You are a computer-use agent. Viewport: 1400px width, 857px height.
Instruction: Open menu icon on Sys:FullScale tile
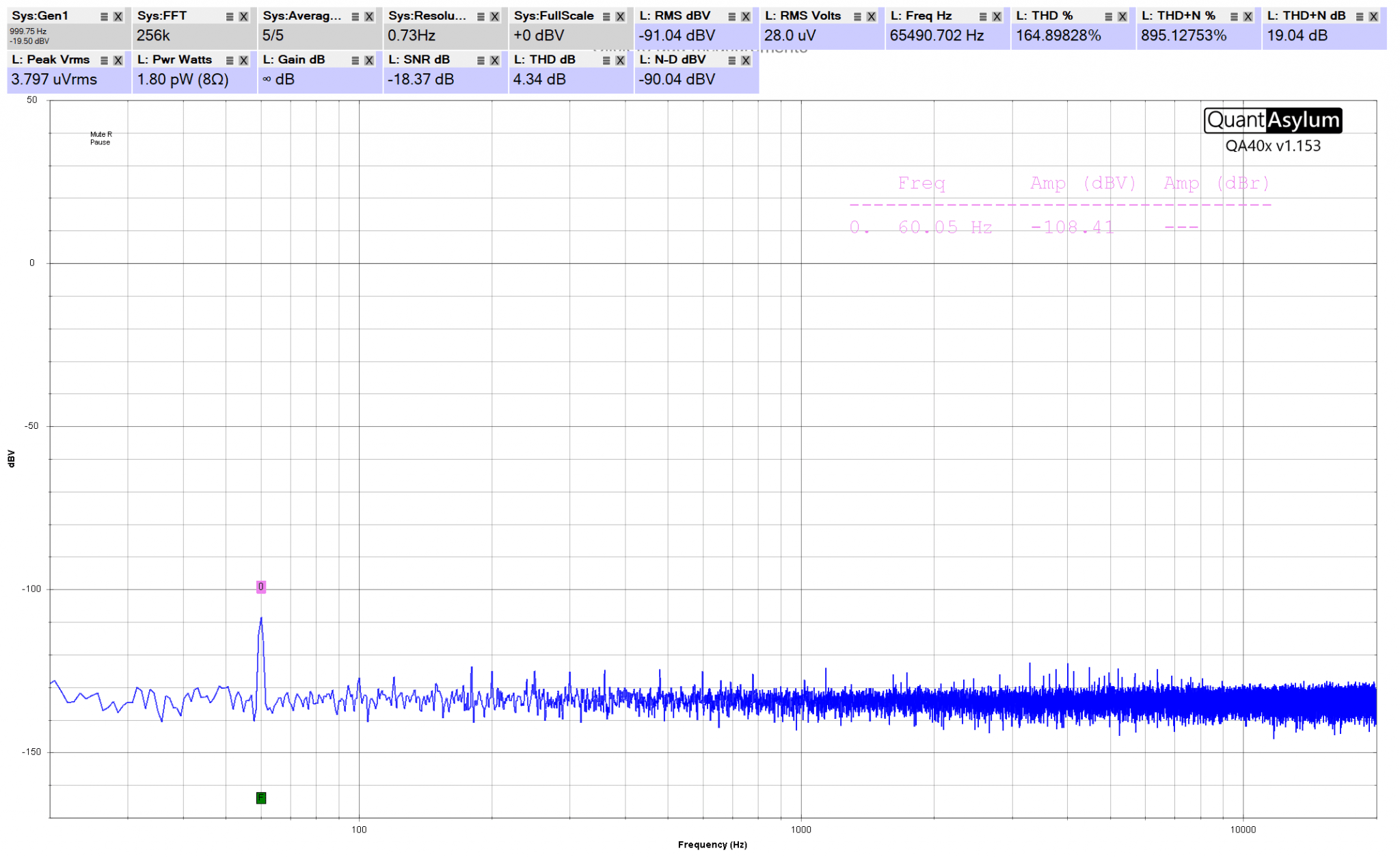(606, 16)
